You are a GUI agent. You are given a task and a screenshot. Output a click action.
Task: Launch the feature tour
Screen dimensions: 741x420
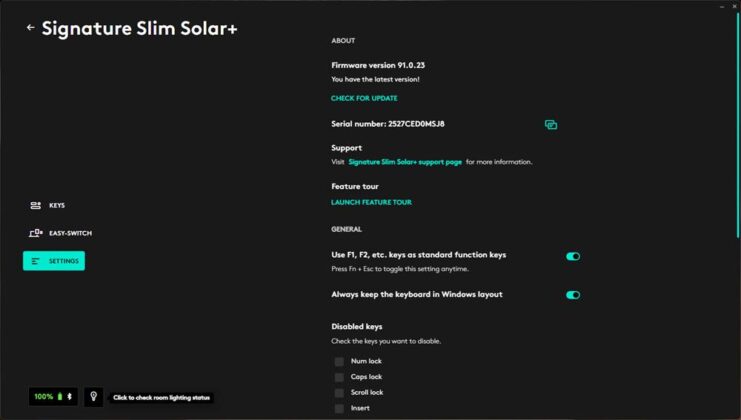click(371, 202)
